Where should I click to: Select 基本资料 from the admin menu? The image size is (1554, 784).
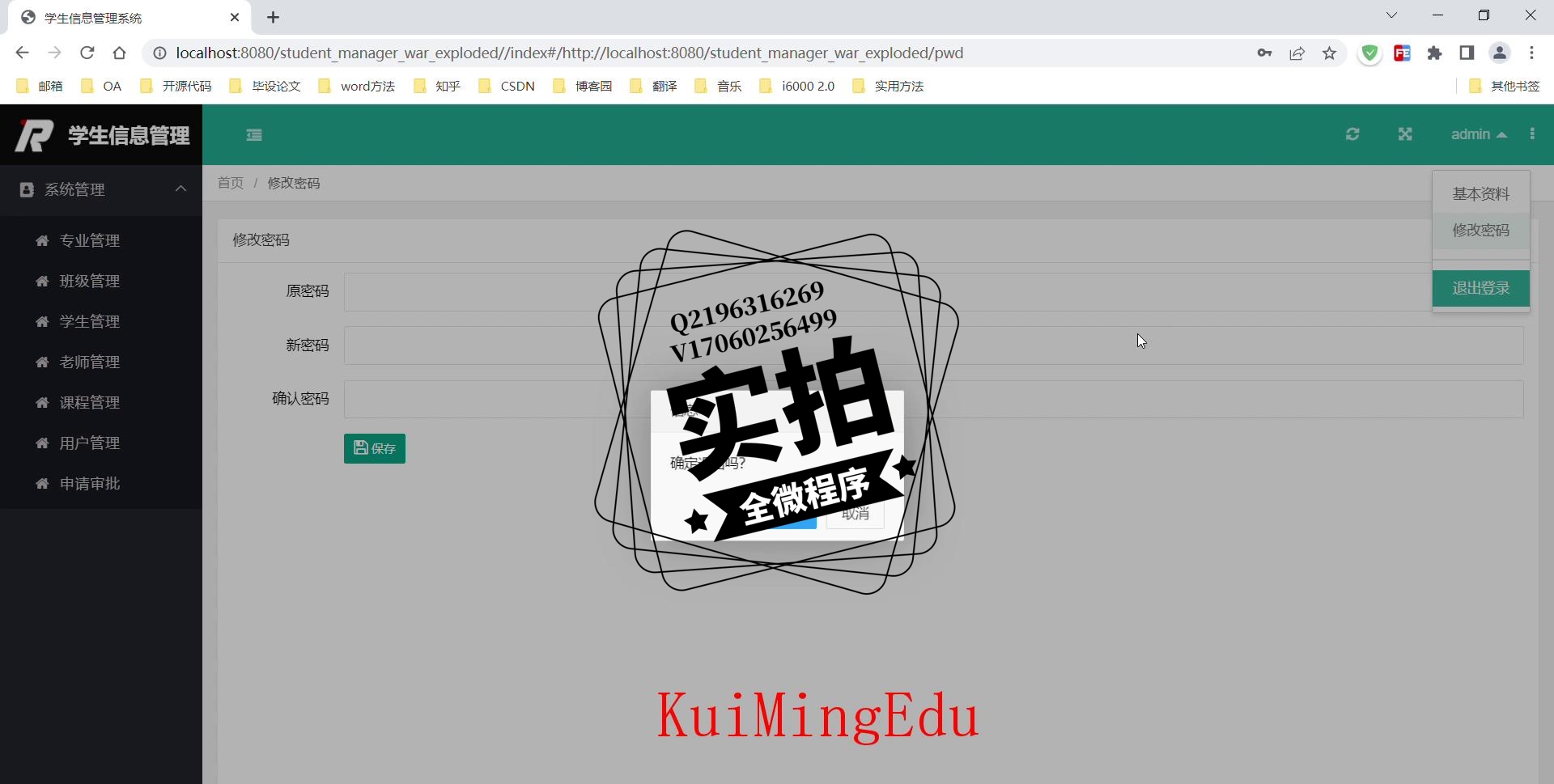pyautogui.click(x=1480, y=194)
